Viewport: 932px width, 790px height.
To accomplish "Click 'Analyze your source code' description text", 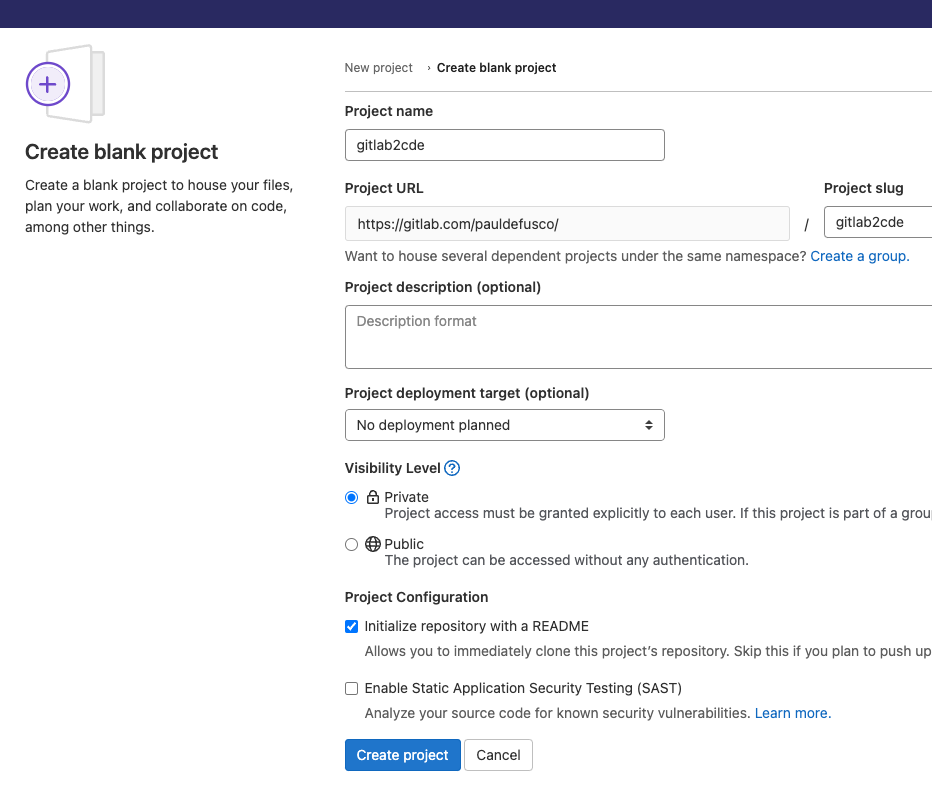I will click(558, 713).
